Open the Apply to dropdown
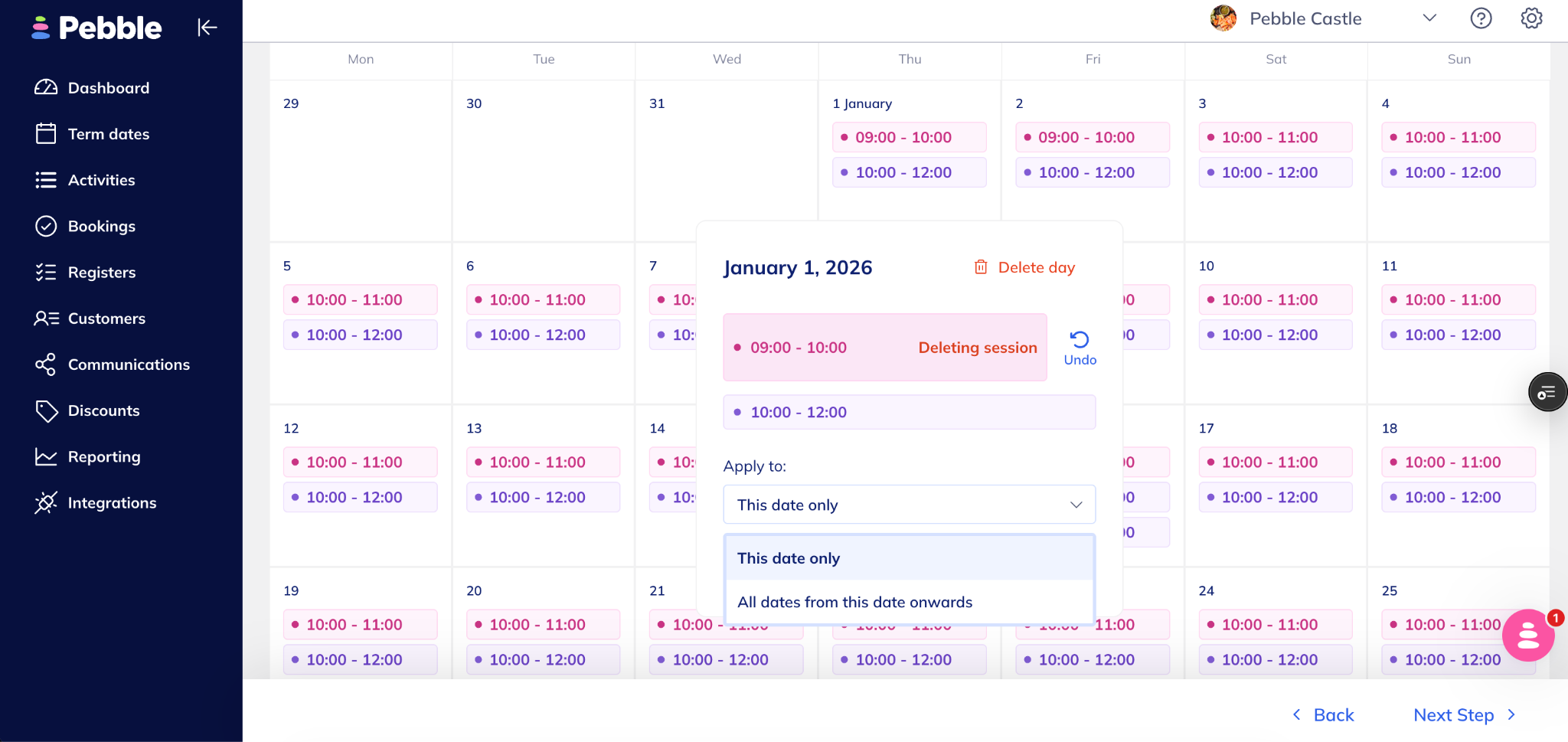 909,505
